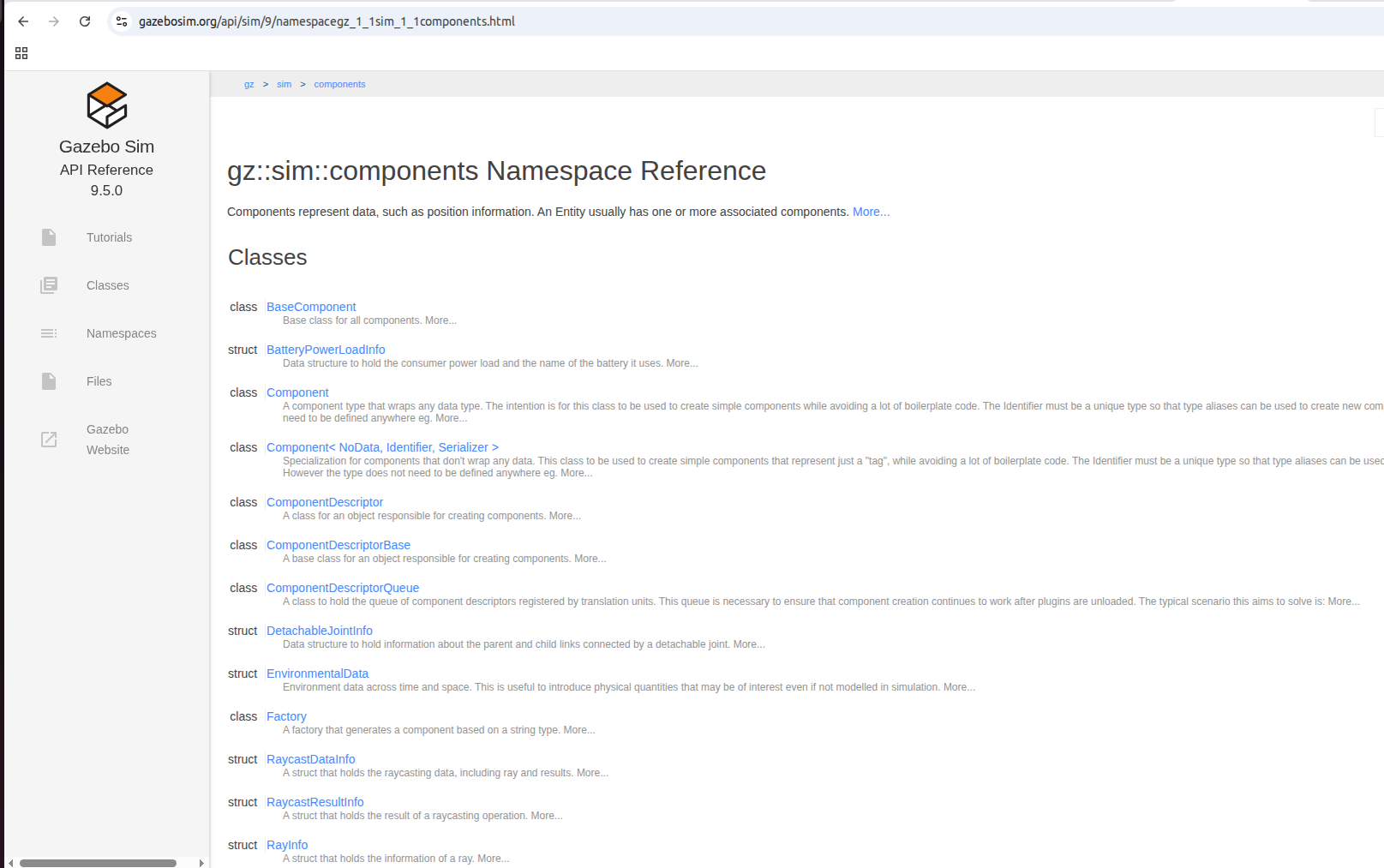Select the Files icon in sidebar
The height and width of the screenshot is (868, 1384).
pyautogui.click(x=47, y=380)
